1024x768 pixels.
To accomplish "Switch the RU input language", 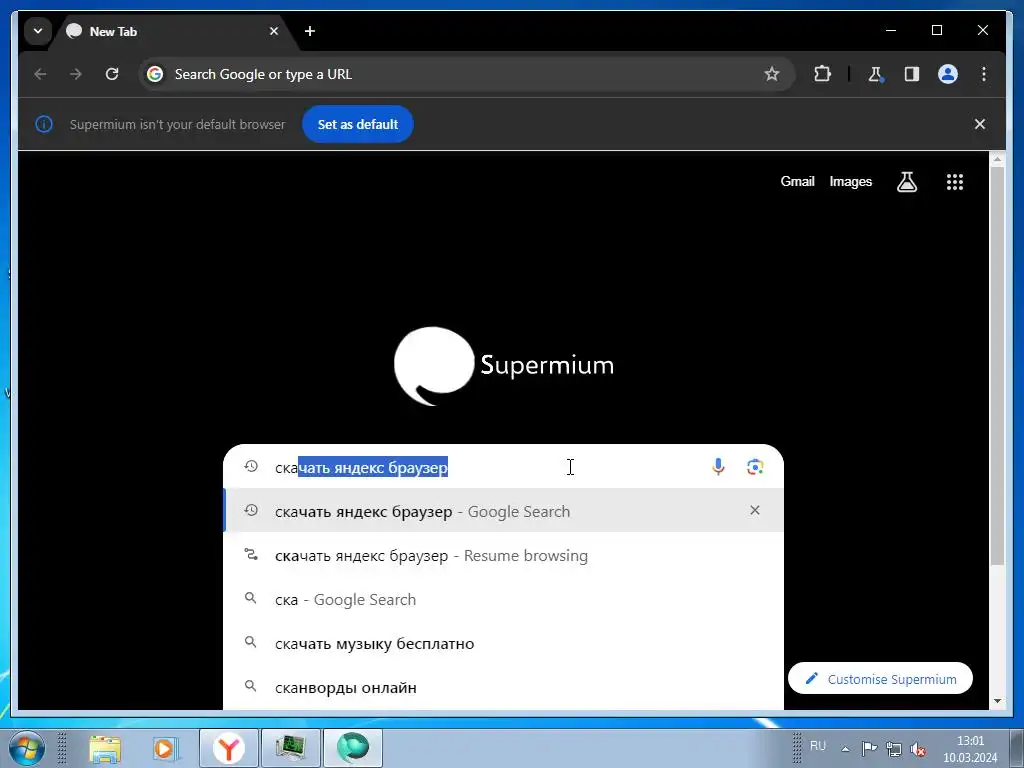I will 818,746.
